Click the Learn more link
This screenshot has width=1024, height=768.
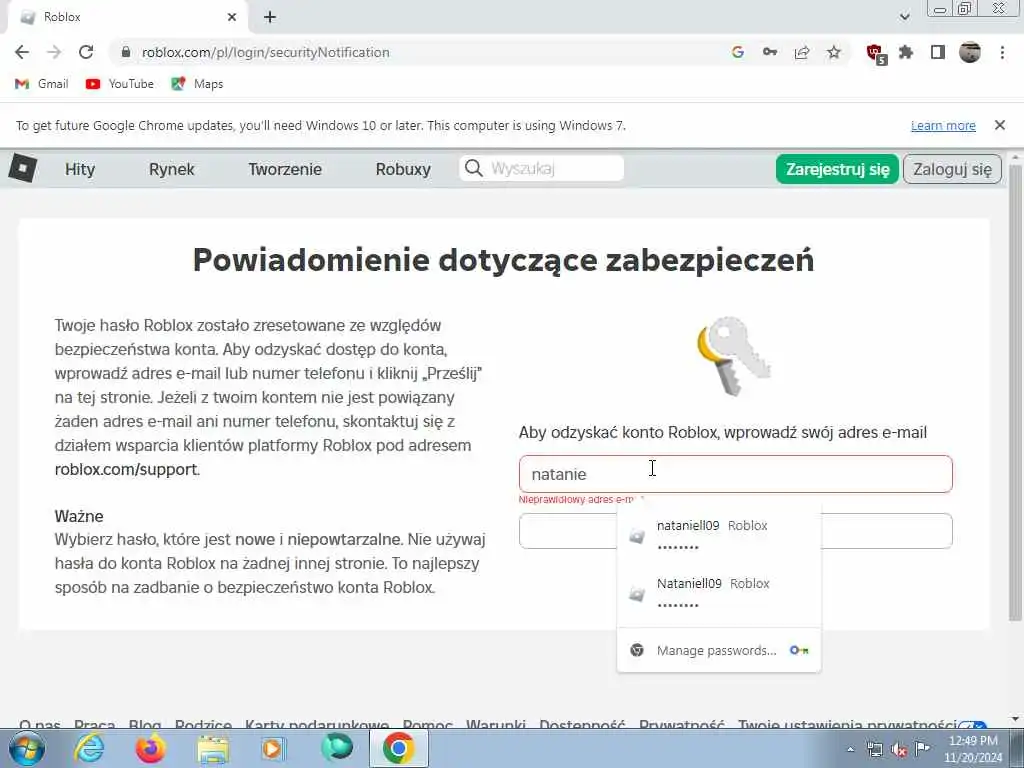coord(943,125)
